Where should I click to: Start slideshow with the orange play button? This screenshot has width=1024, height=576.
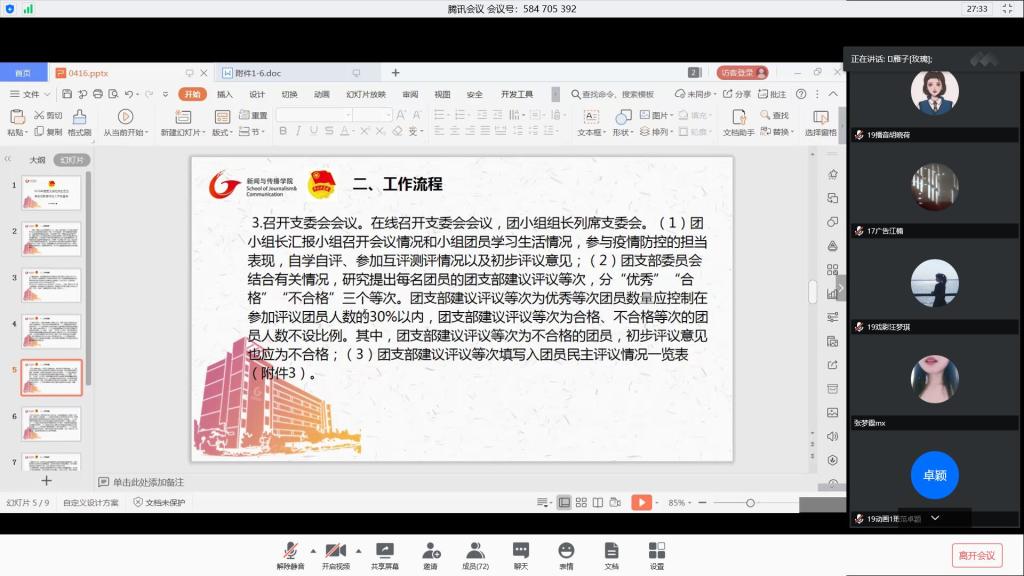[641, 502]
